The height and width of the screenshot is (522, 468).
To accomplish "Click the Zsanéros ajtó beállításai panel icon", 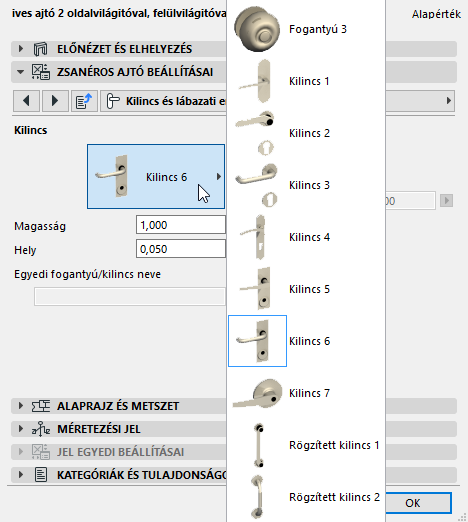I will [41, 72].
